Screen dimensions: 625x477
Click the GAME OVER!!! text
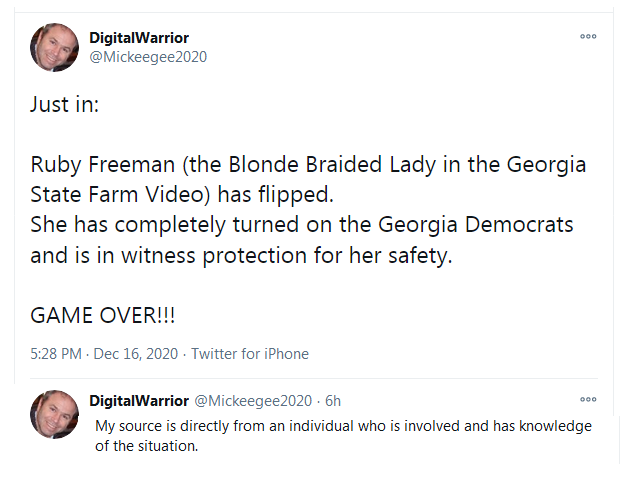click(x=102, y=316)
